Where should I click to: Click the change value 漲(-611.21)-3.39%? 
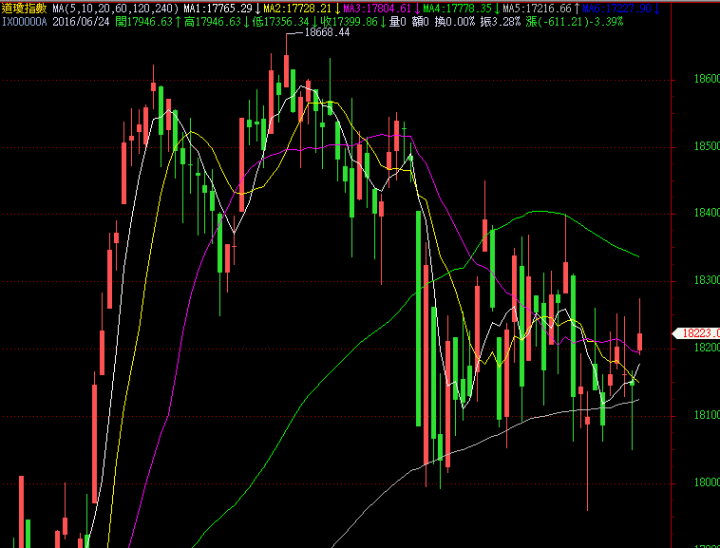[x=575, y=22]
